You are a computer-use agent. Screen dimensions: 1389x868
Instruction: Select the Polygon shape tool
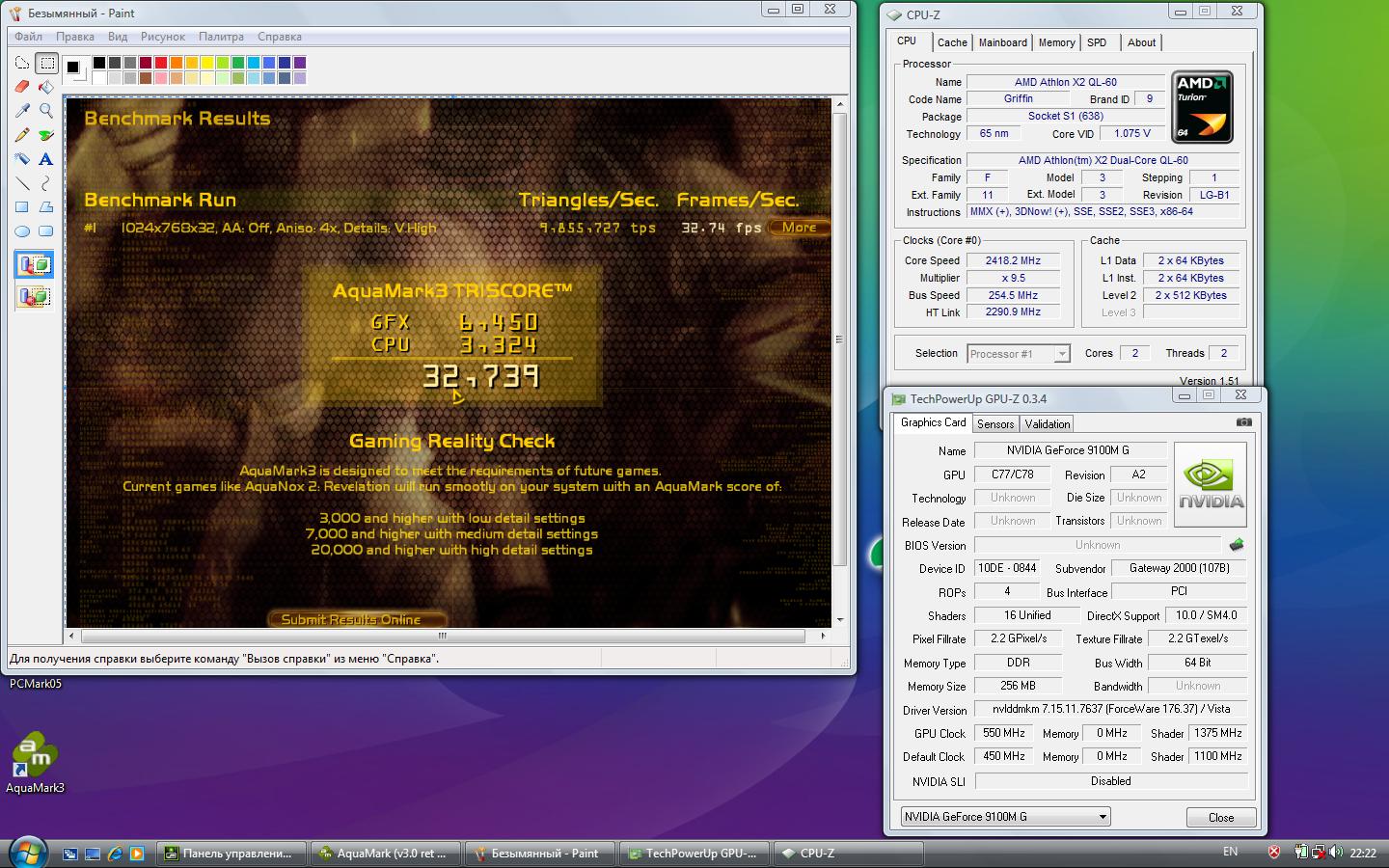pyautogui.click(x=46, y=207)
